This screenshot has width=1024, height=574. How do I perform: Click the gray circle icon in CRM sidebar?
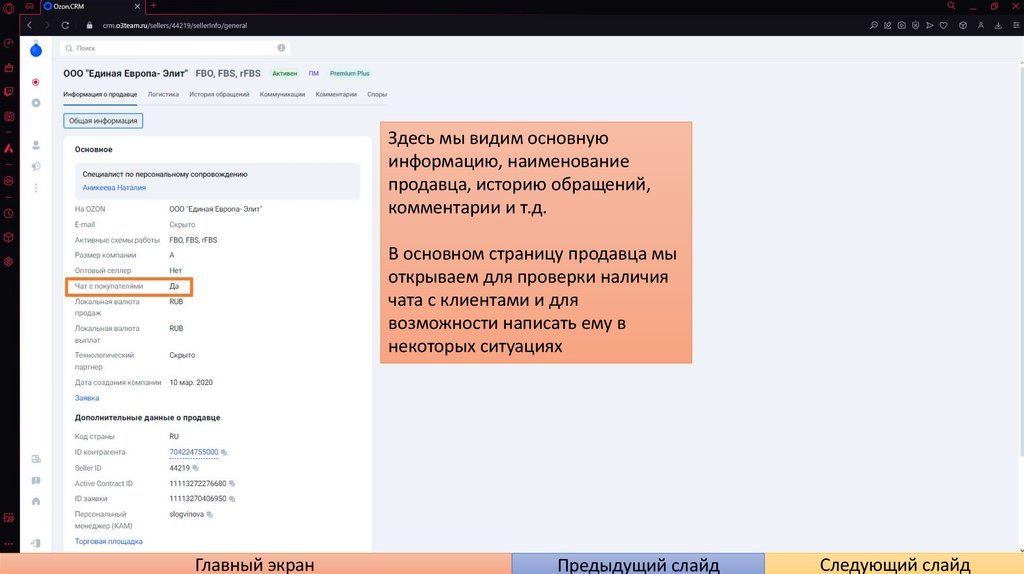36,103
